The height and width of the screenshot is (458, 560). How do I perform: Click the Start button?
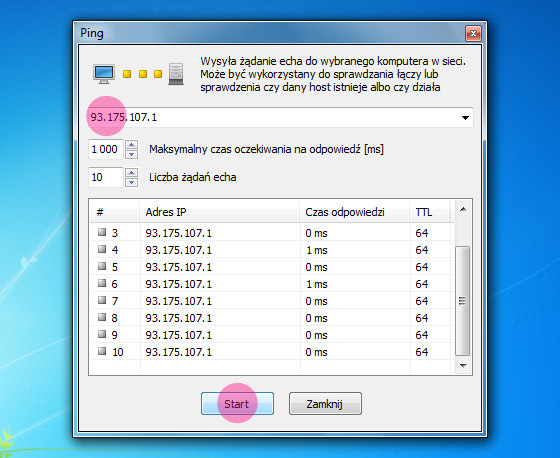(x=237, y=404)
